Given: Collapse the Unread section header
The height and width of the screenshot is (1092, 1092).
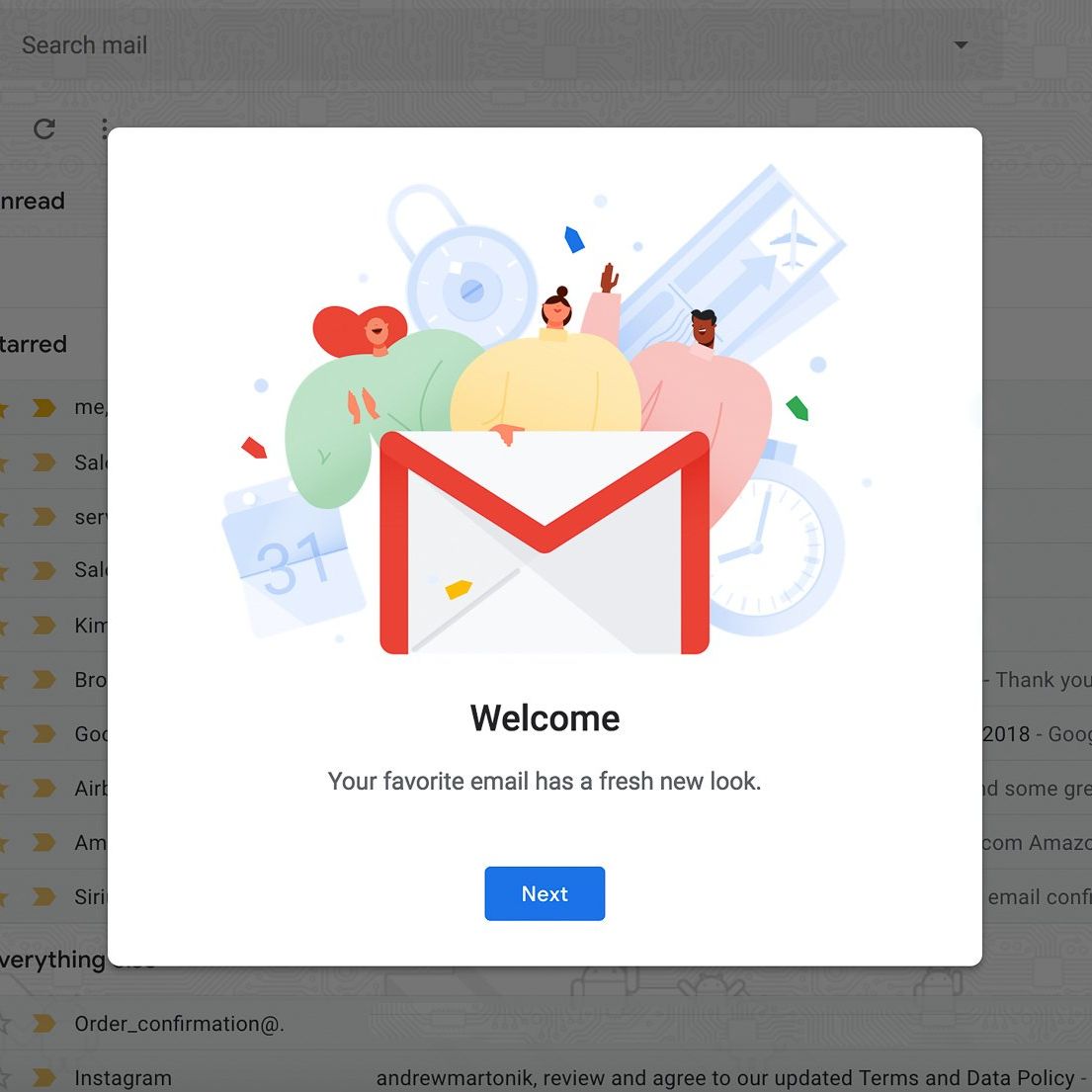Looking at the screenshot, I should tap(32, 201).
